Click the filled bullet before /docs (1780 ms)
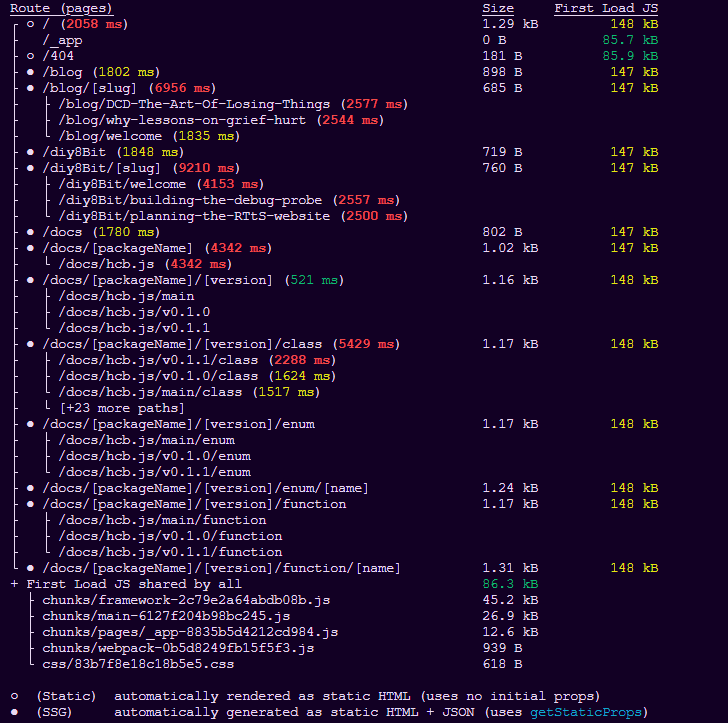The image size is (728, 723). pyautogui.click(x=31, y=232)
